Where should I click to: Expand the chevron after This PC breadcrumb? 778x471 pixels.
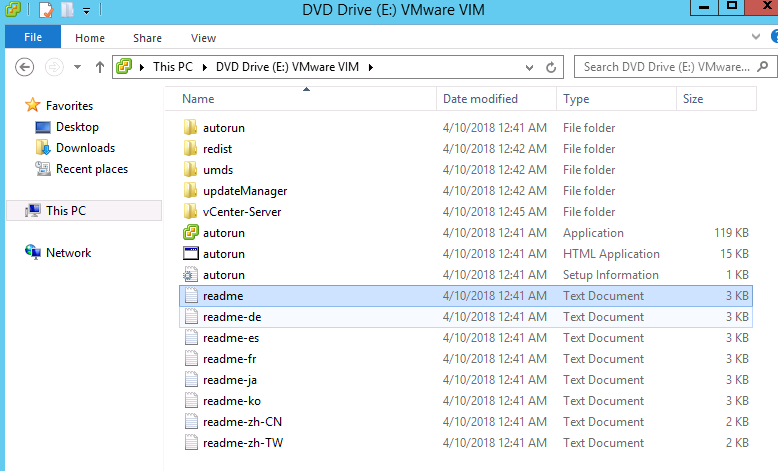point(204,67)
